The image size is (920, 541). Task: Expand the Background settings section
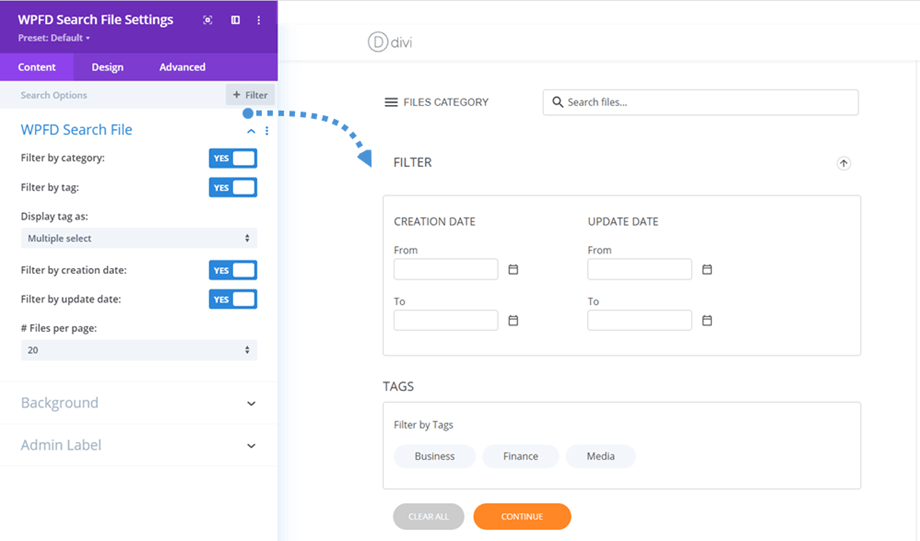click(138, 403)
